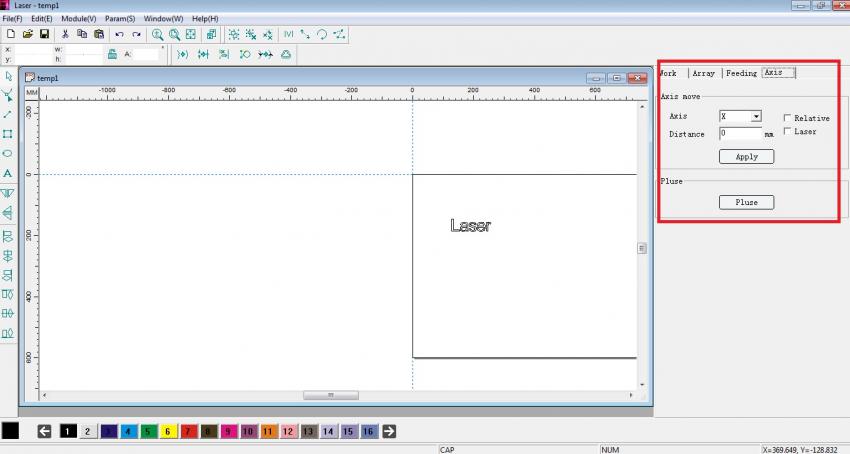Select the Rectangle drawing tool
This screenshot has height=454, width=850.
[8, 133]
